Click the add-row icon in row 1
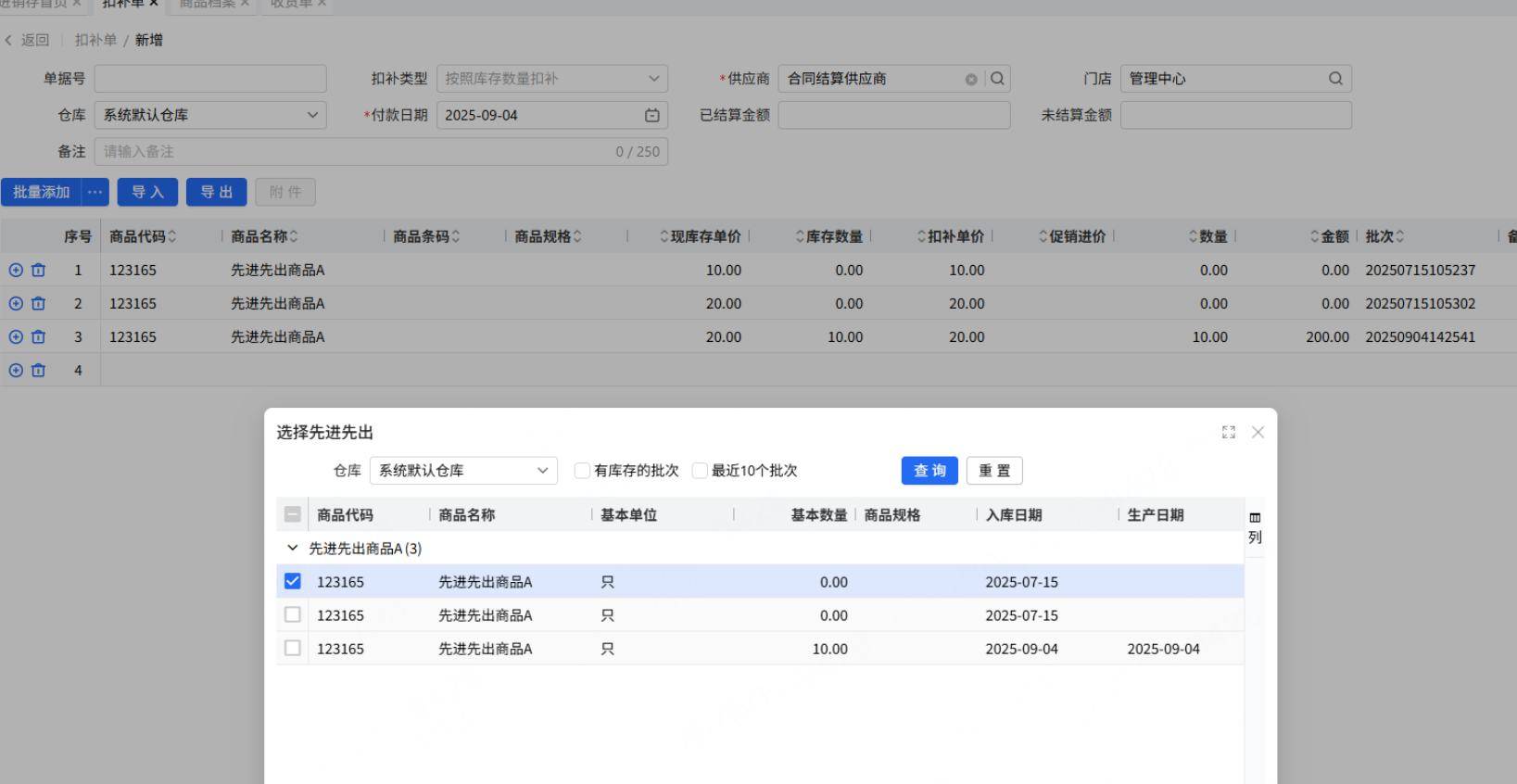1517x784 pixels. [16, 271]
